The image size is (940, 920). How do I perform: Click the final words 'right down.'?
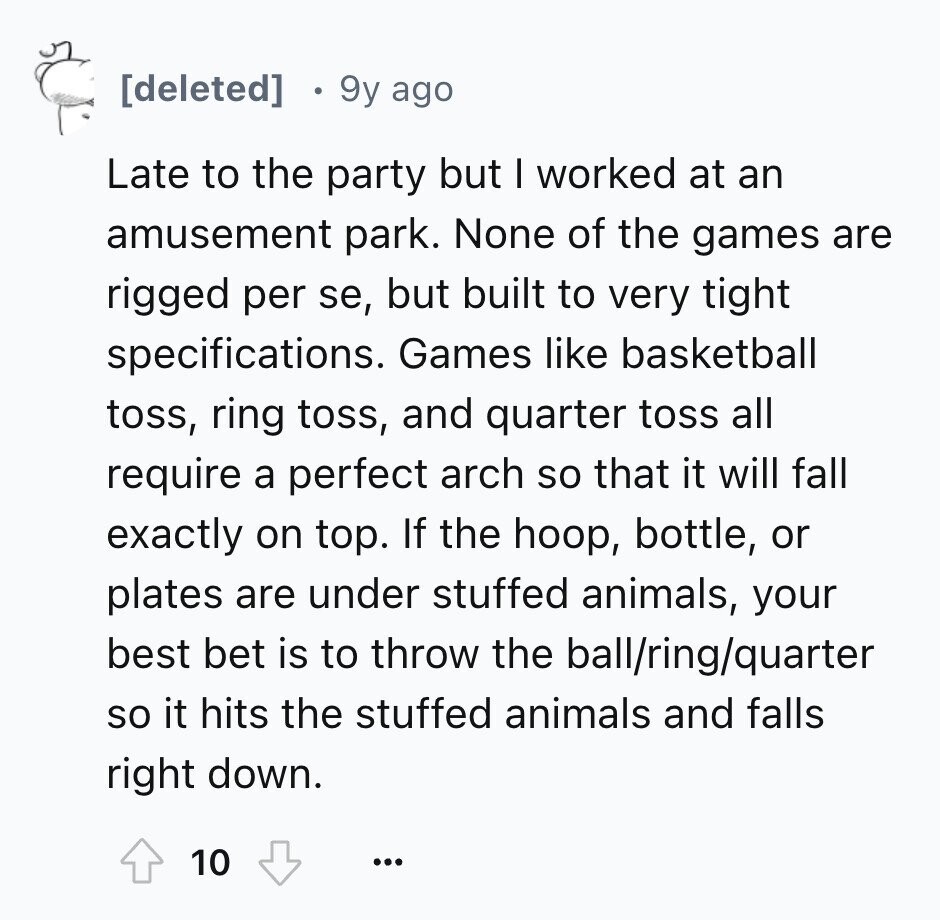215,775
